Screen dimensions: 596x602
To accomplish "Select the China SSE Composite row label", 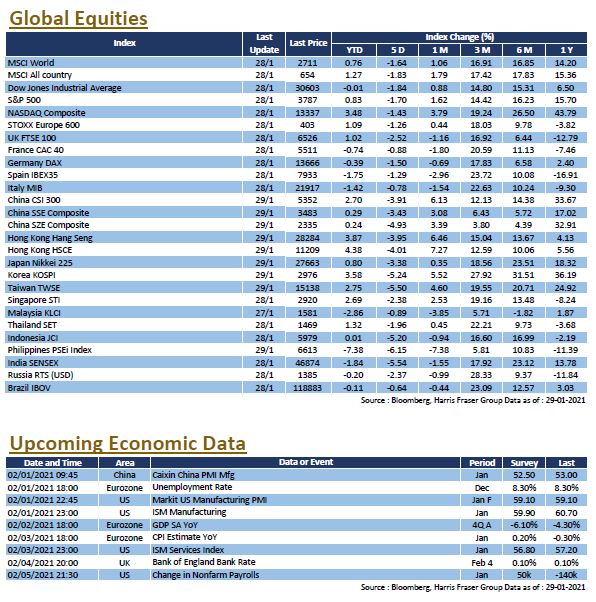I will click(48, 213).
